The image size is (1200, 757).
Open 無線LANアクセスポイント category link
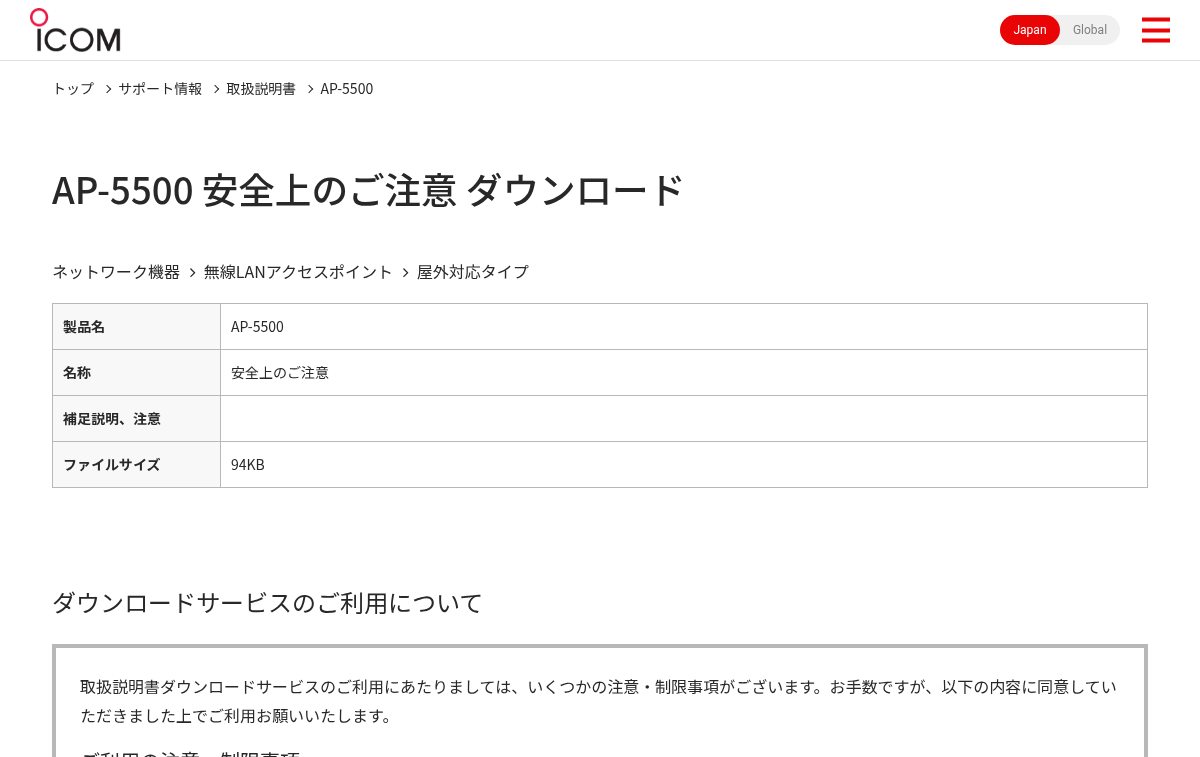click(x=298, y=272)
